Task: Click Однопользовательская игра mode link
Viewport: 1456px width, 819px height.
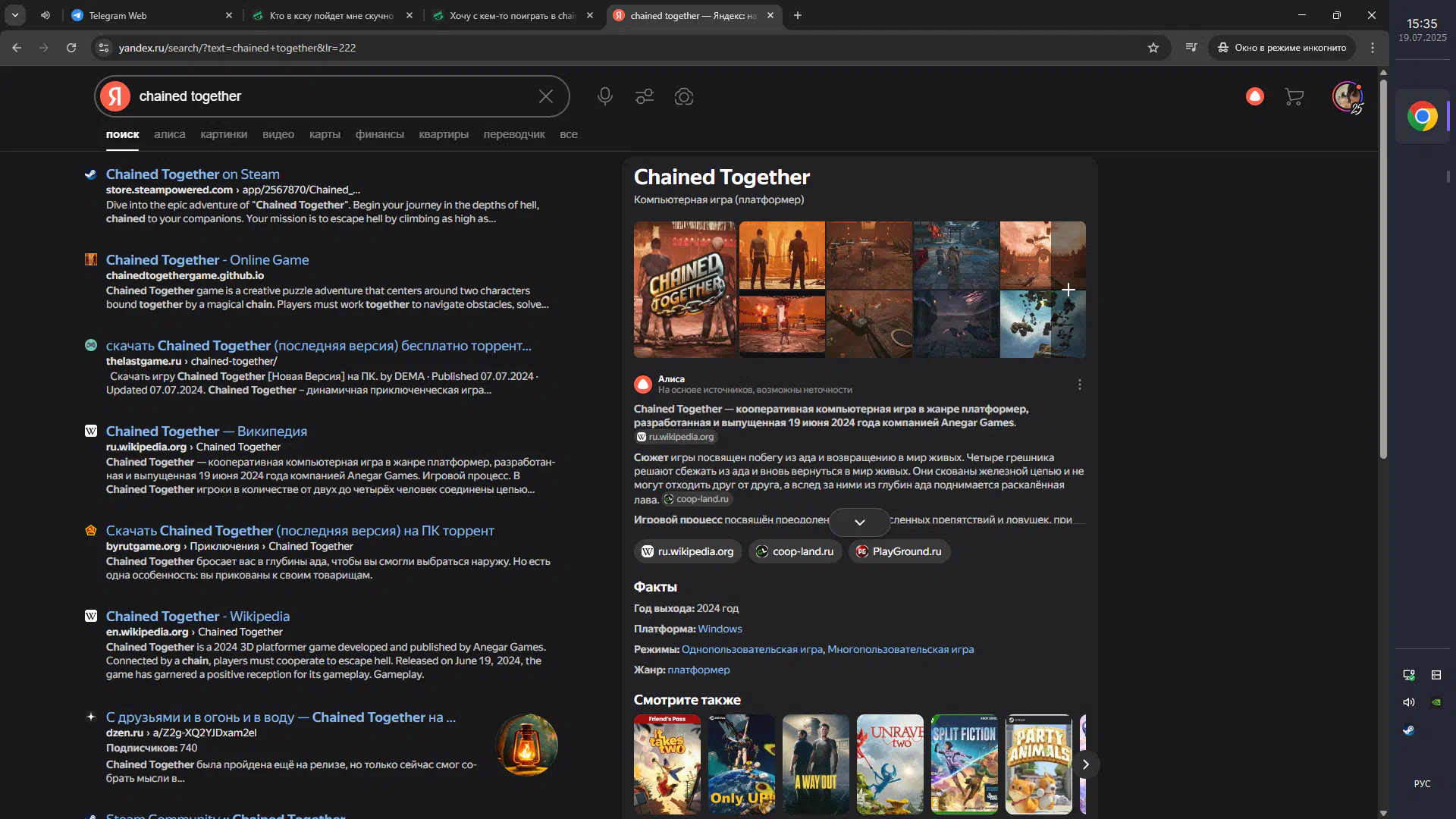Action: pyautogui.click(x=752, y=649)
